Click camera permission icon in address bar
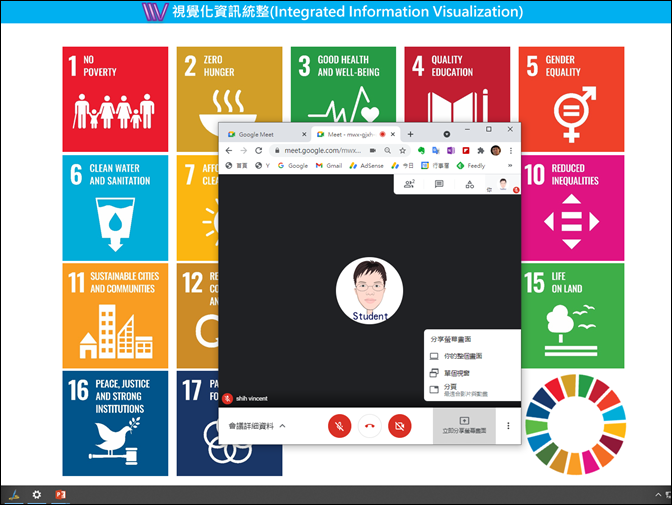672x505 pixels. coord(373,150)
